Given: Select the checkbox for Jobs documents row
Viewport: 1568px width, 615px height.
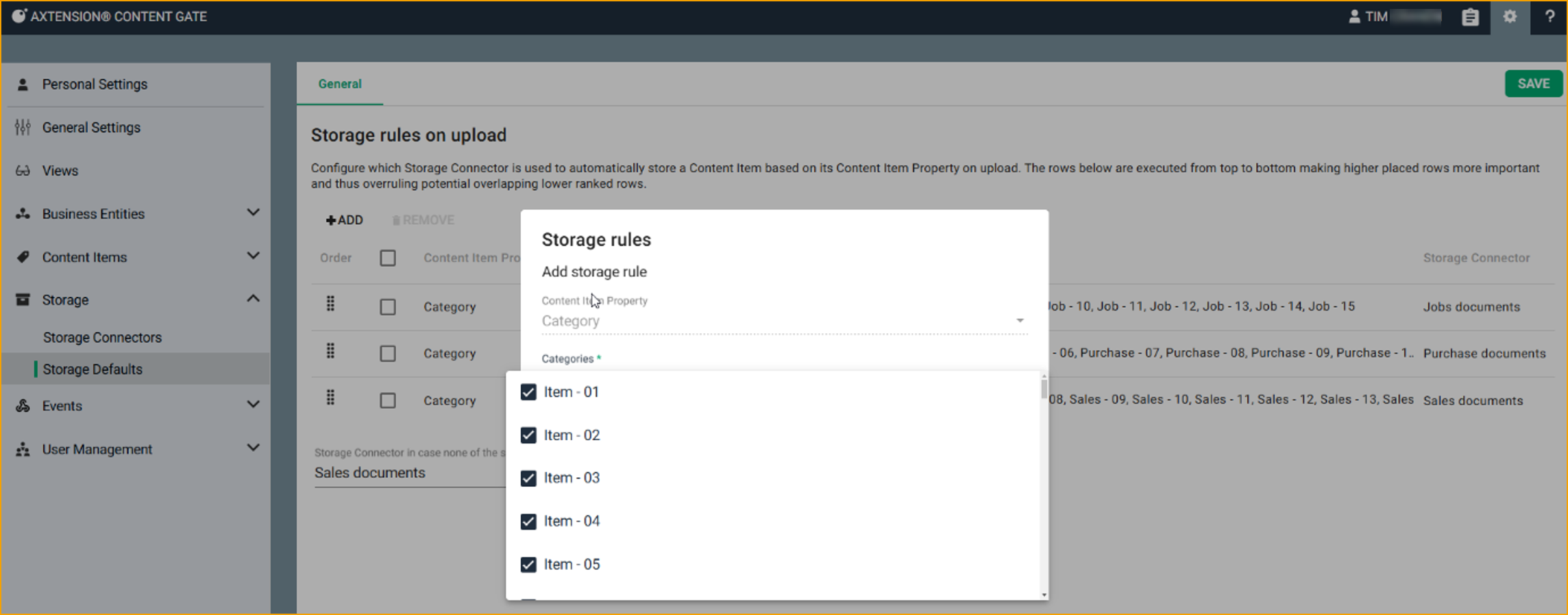Looking at the screenshot, I should tap(388, 307).
